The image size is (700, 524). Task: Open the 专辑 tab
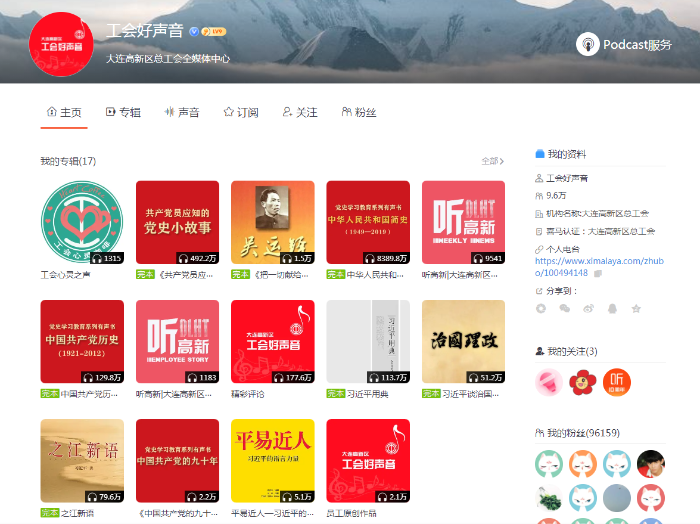click(123, 112)
